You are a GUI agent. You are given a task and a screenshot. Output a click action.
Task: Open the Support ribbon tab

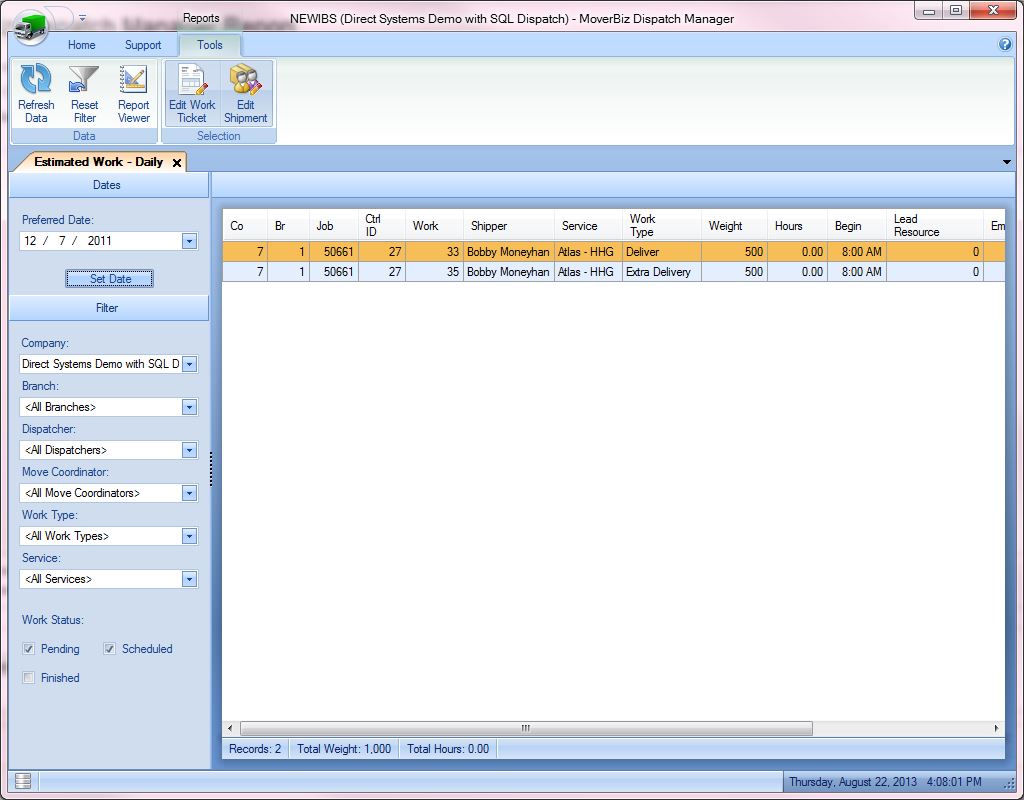[143, 45]
